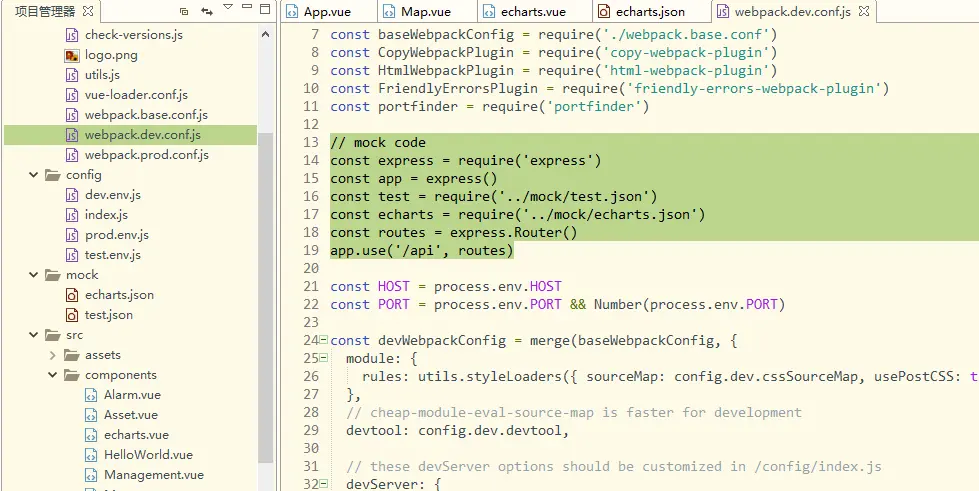The height and width of the screenshot is (491, 979).
Task: Select index.js under config
Action: (x=106, y=215)
